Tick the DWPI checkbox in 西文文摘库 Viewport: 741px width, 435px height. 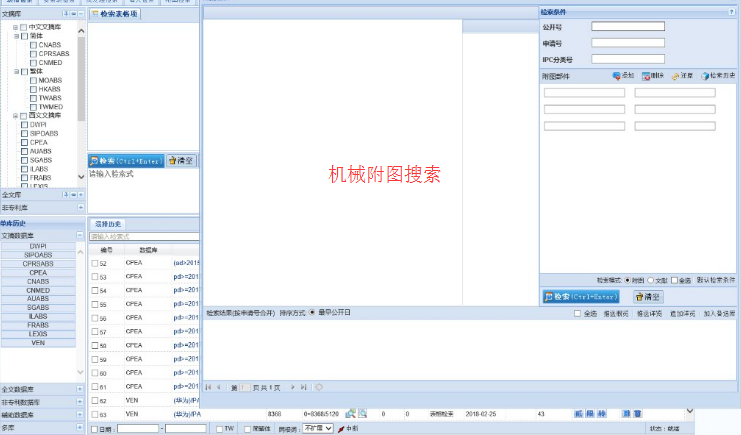[24, 125]
